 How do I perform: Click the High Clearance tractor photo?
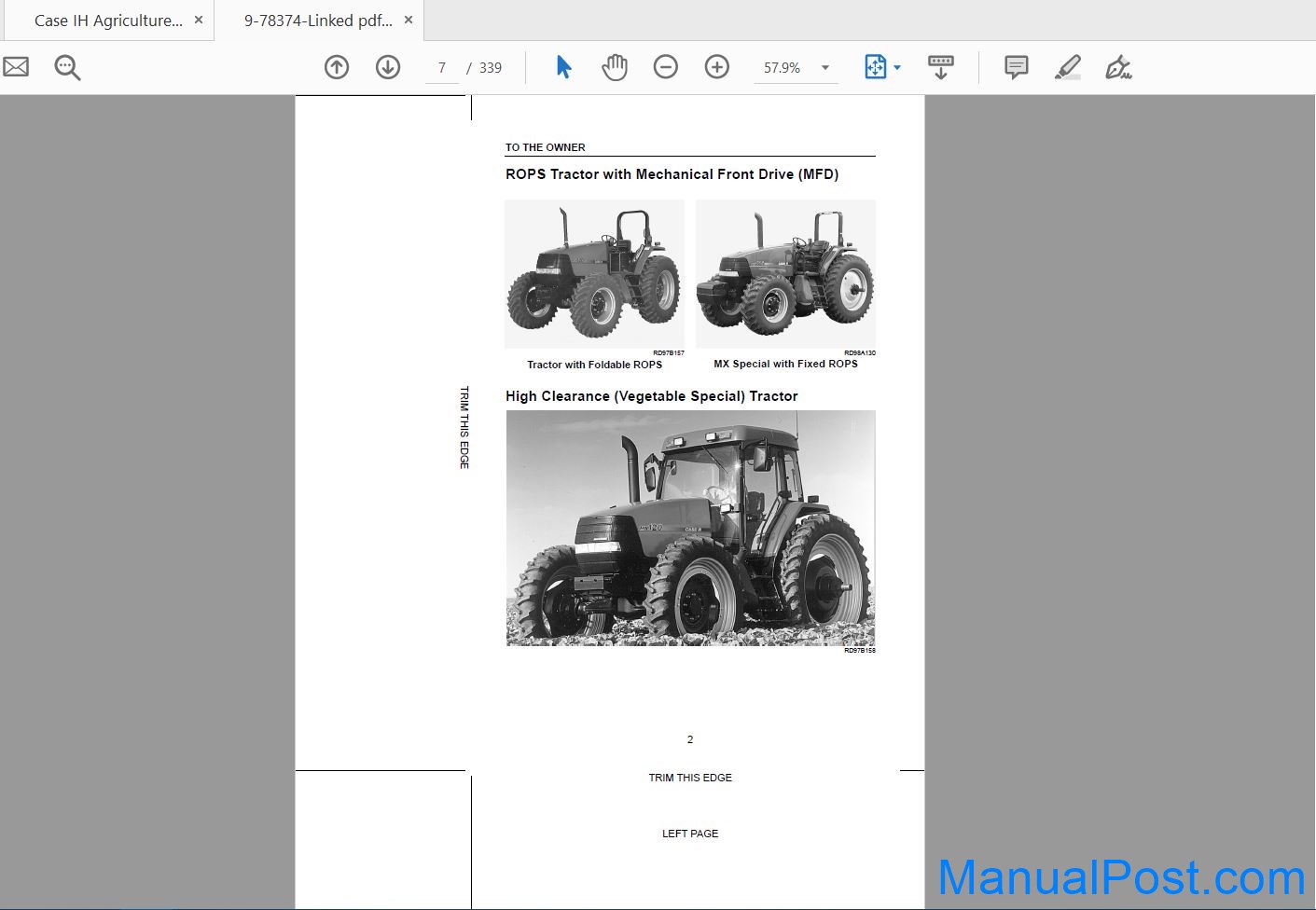(x=691, y=528)
